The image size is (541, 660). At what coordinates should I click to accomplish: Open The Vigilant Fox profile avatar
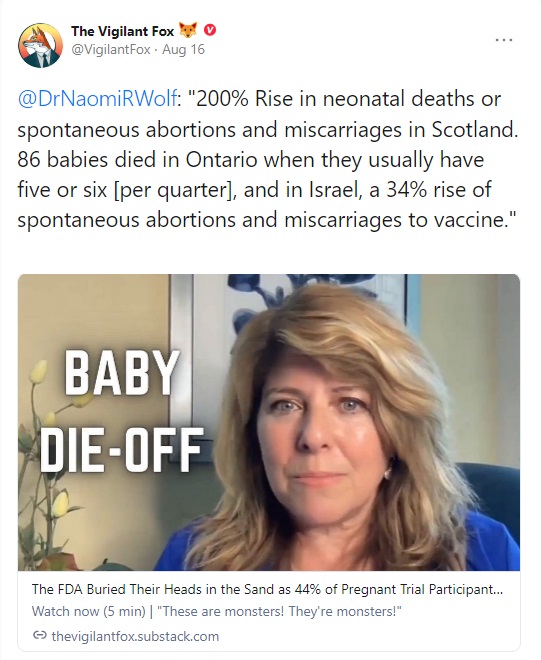coord(40,45)
